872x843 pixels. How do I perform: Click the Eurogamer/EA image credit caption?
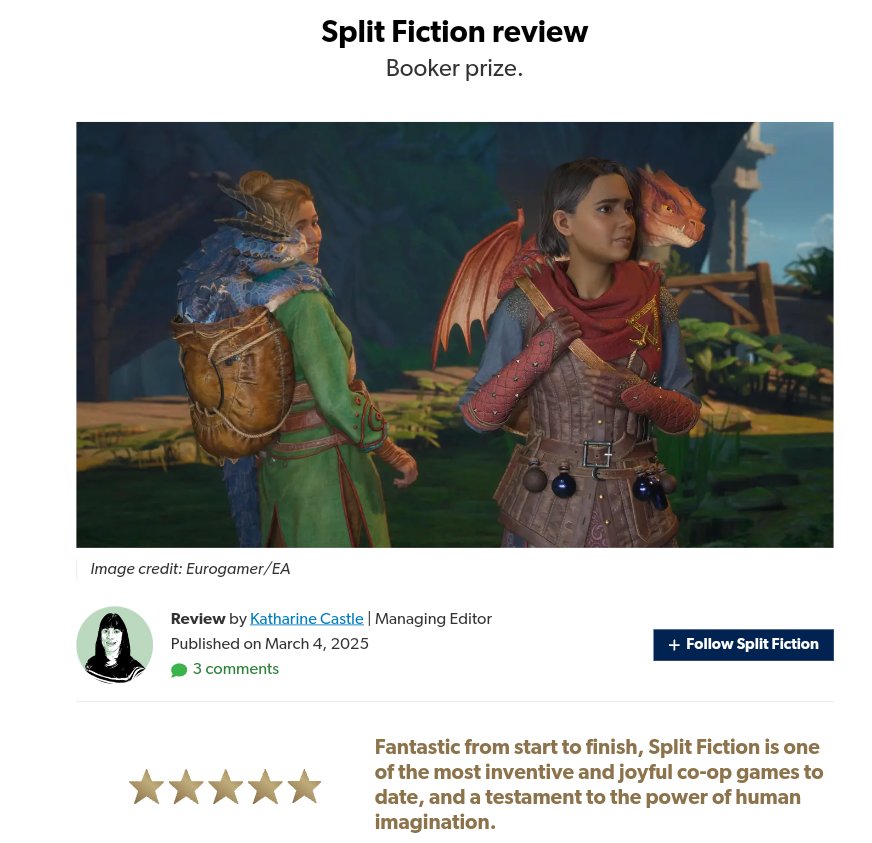[190, 568]
